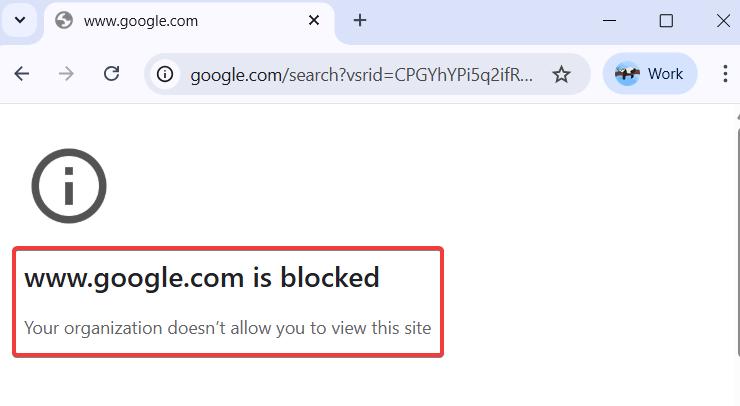Open the Work profile button

650,74
